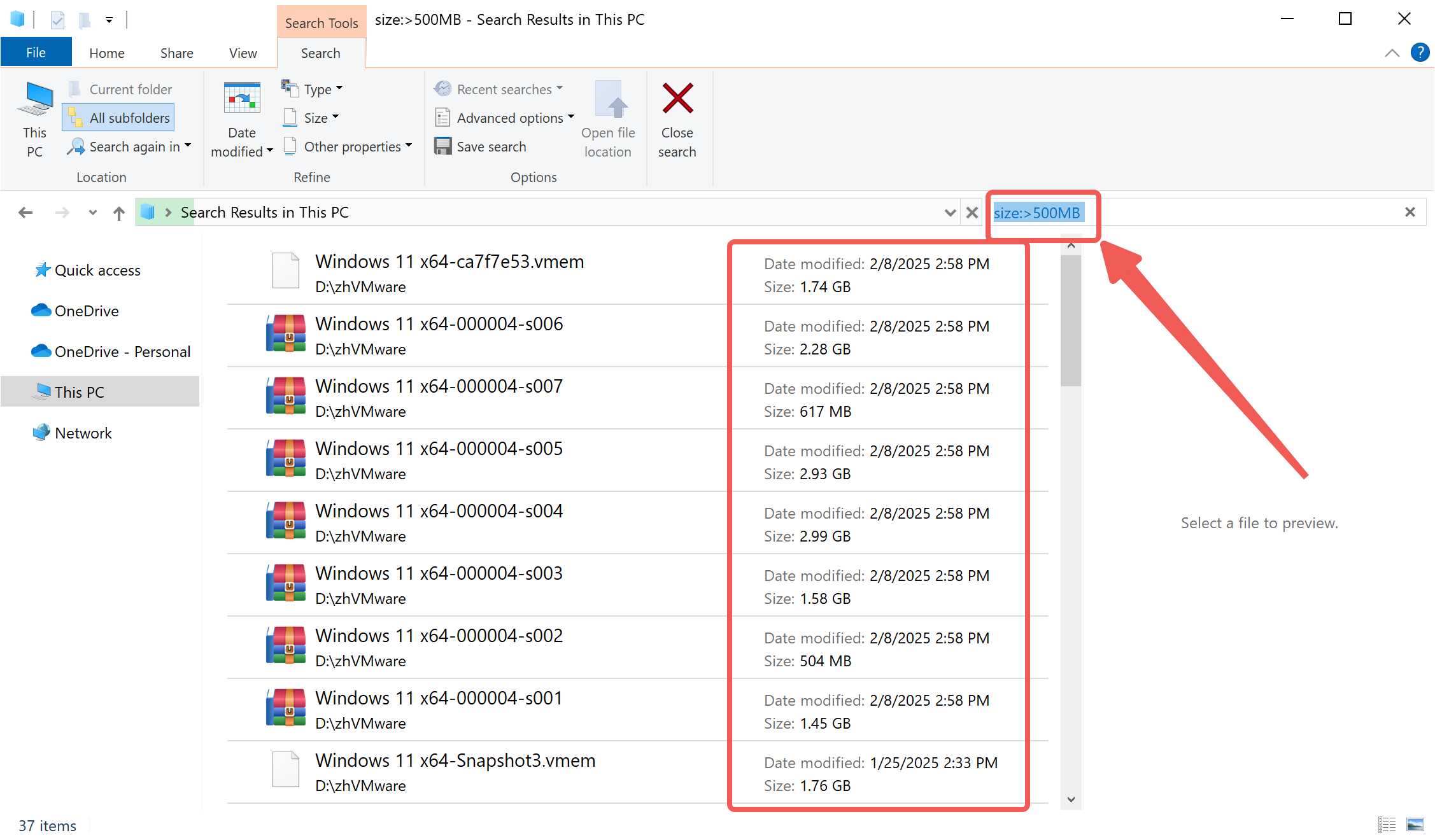1435x840 pixels.
Task: Open the File tab
Action: 36,53
